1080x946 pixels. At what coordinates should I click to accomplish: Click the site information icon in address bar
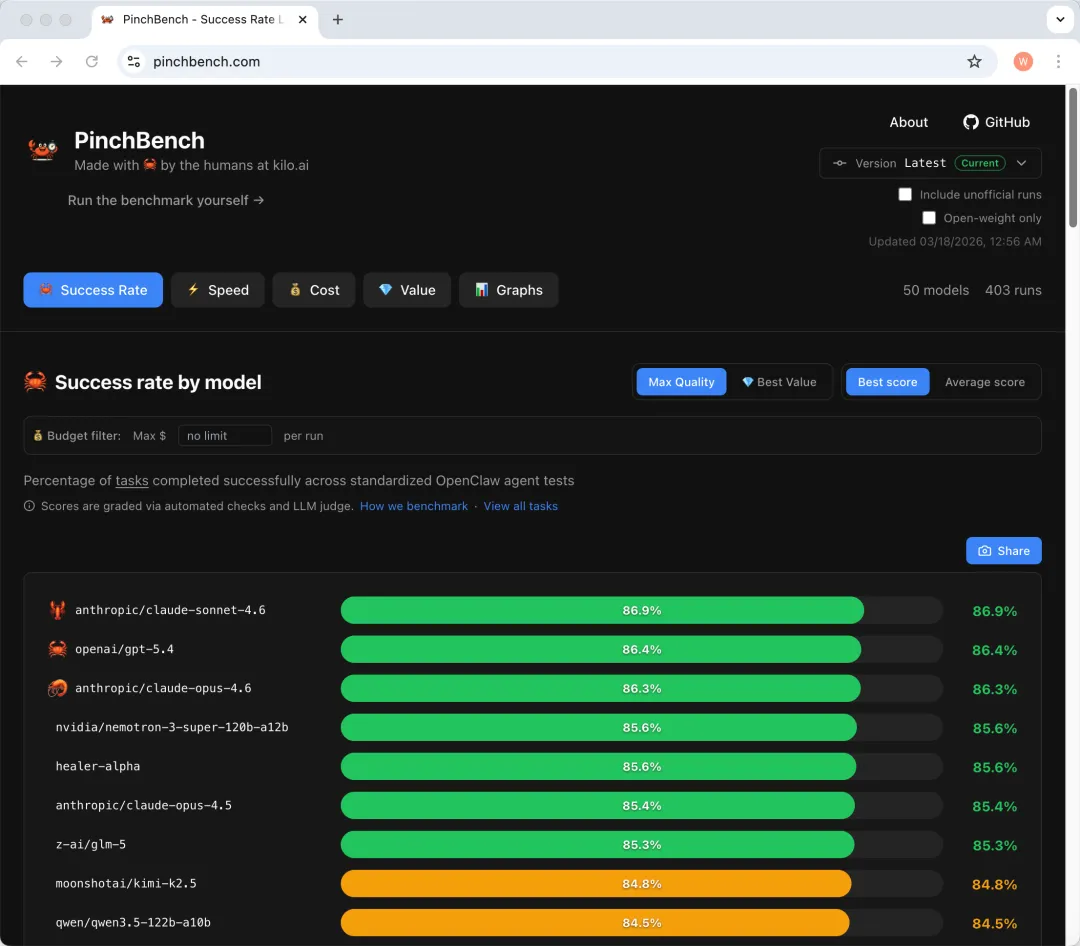pos(134,61)
